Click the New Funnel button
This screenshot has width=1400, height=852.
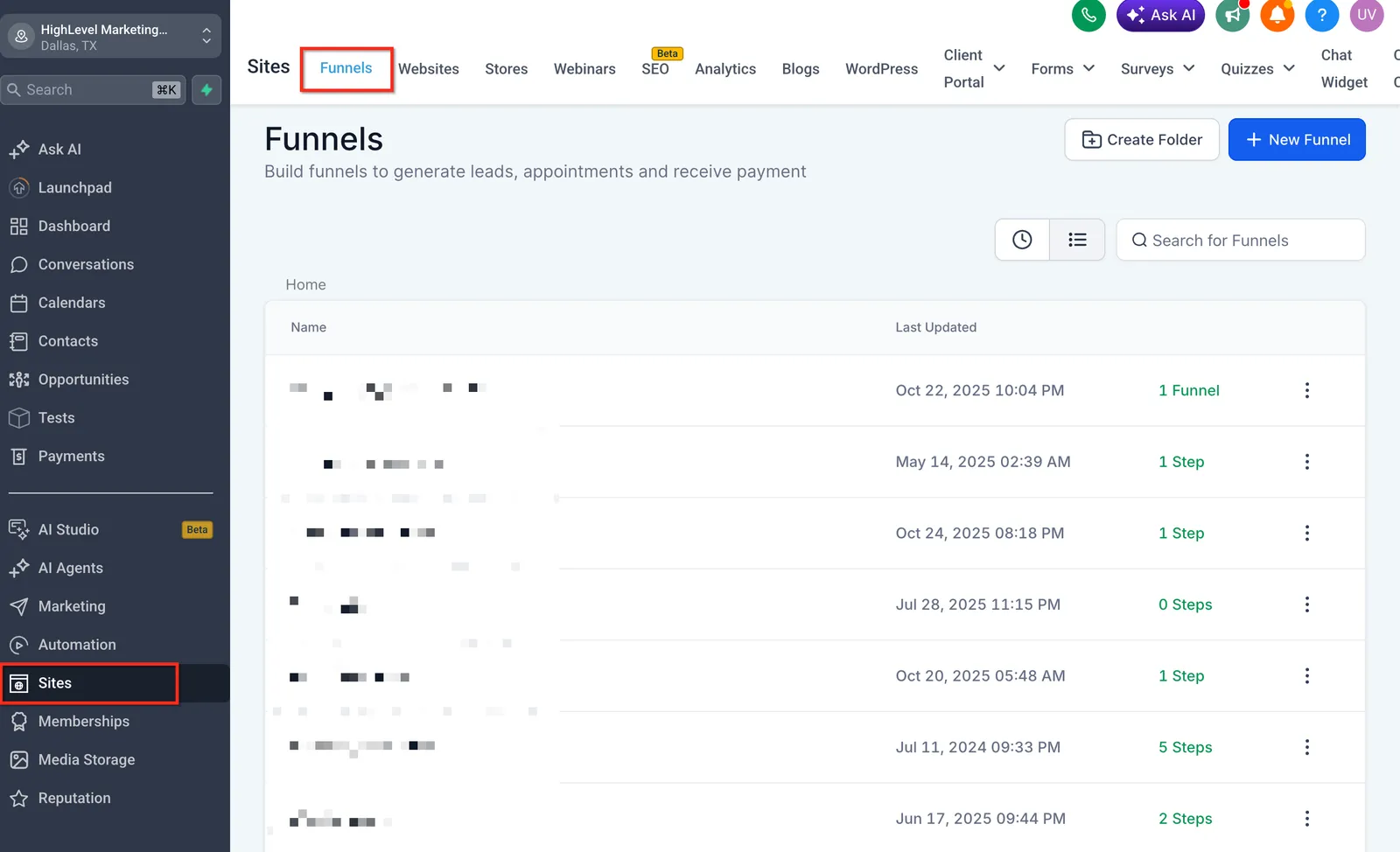[x=1297, y=140]
